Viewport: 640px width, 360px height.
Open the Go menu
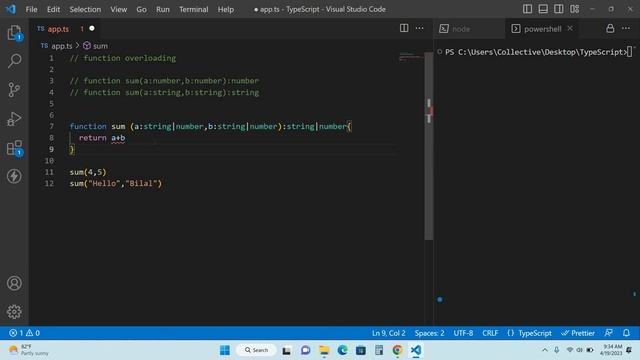pos(141,9)
